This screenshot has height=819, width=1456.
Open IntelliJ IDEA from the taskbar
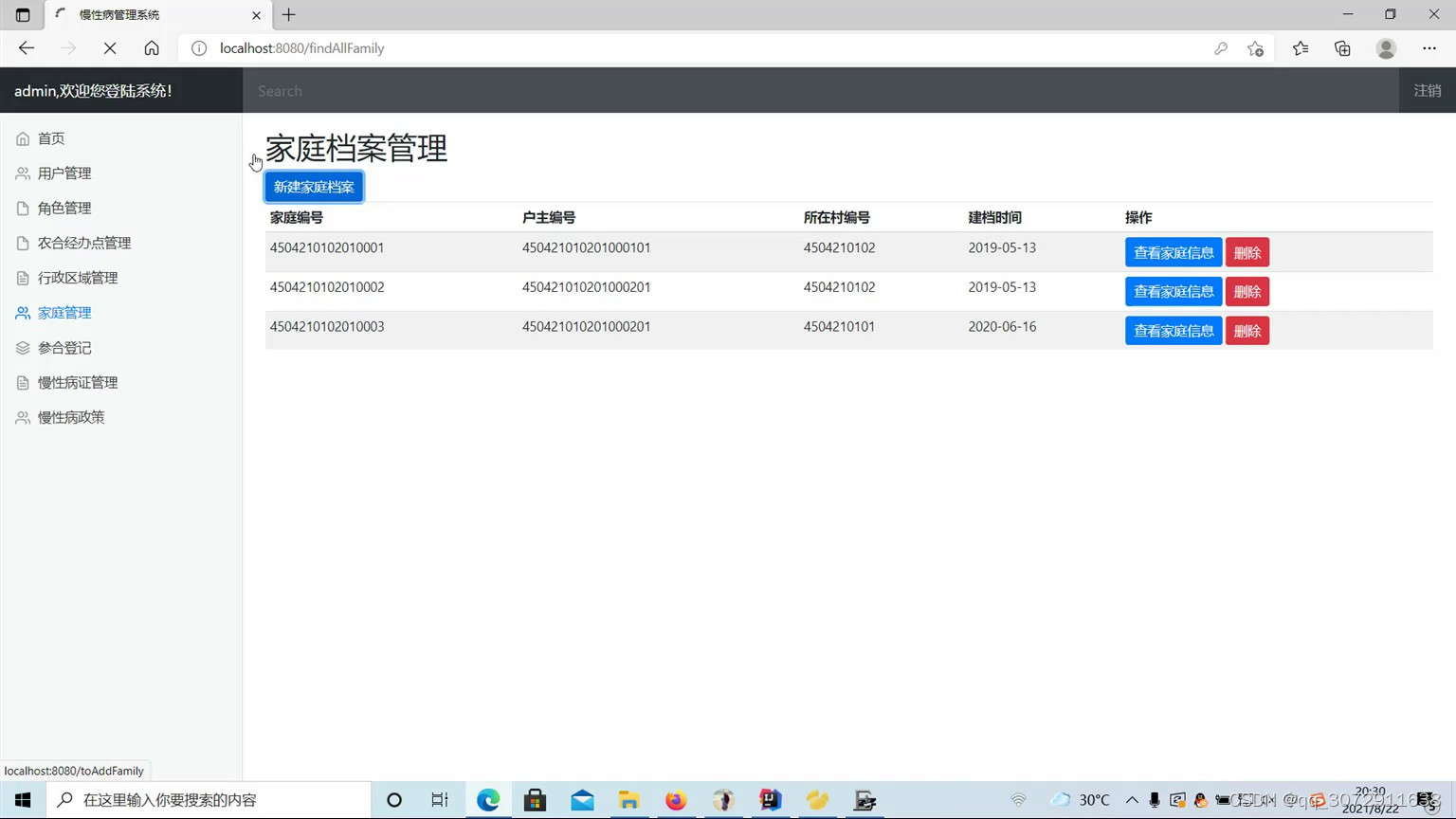point(771,800)
